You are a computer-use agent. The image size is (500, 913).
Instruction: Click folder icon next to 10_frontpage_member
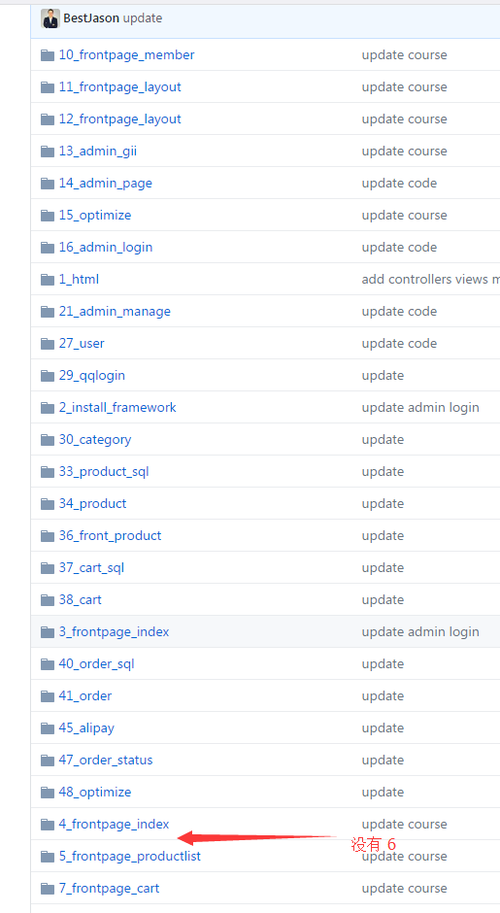[48, 55]
